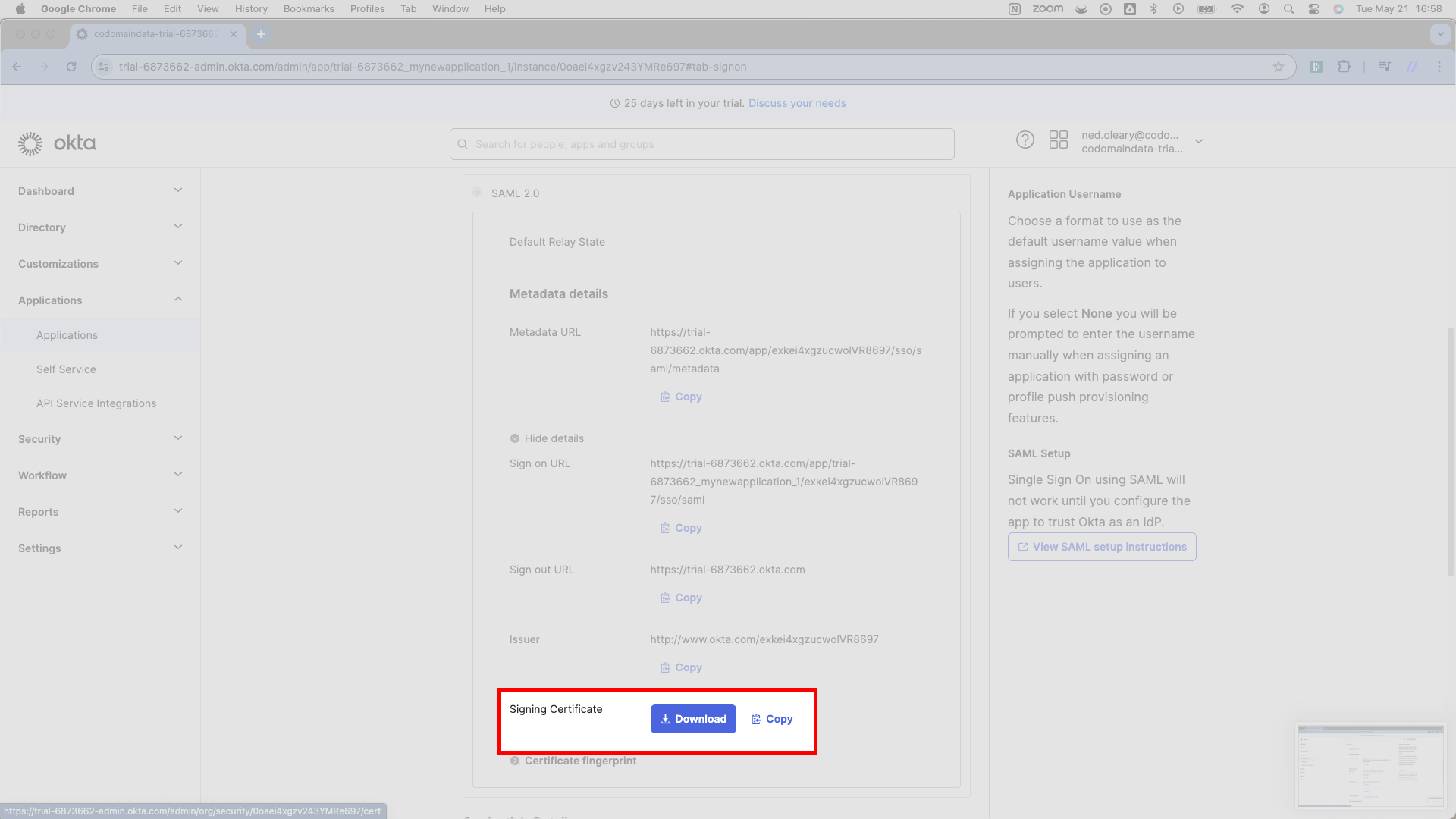Bookmark the page with the star icon
Screen dimensions: 1456x819
[1279, 67]
